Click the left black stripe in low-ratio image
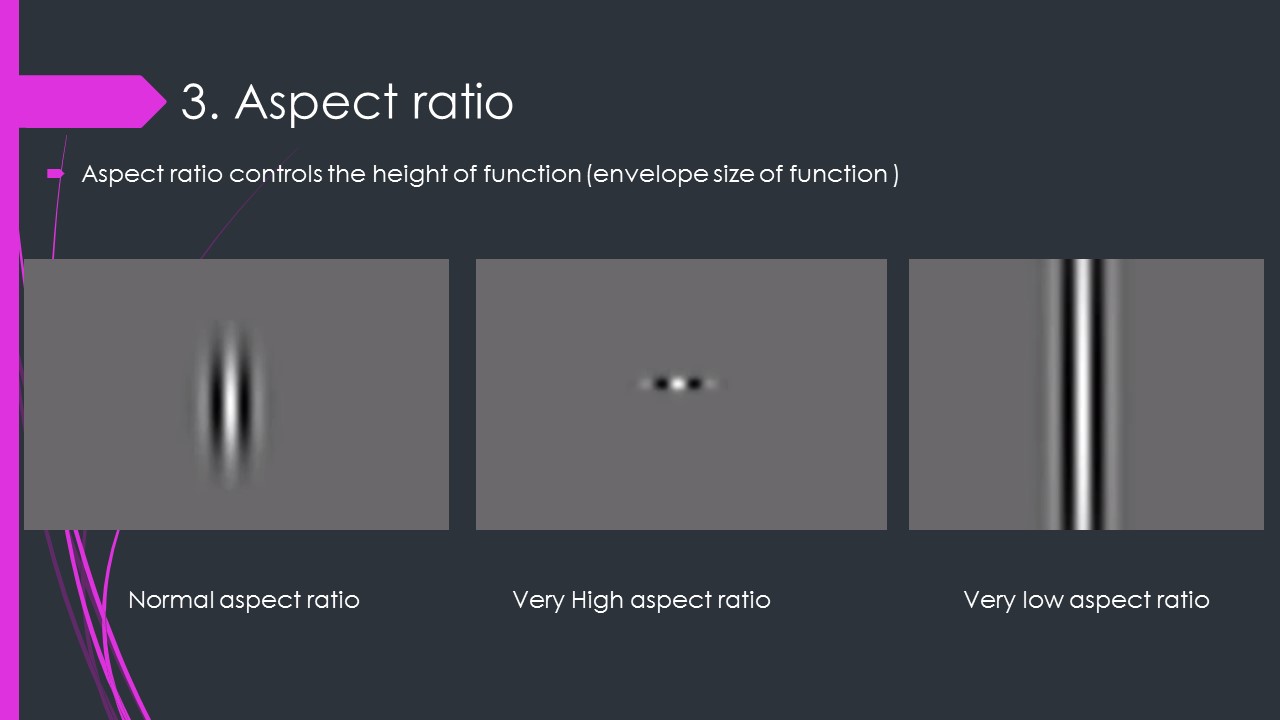 (x=1066, y=394)
